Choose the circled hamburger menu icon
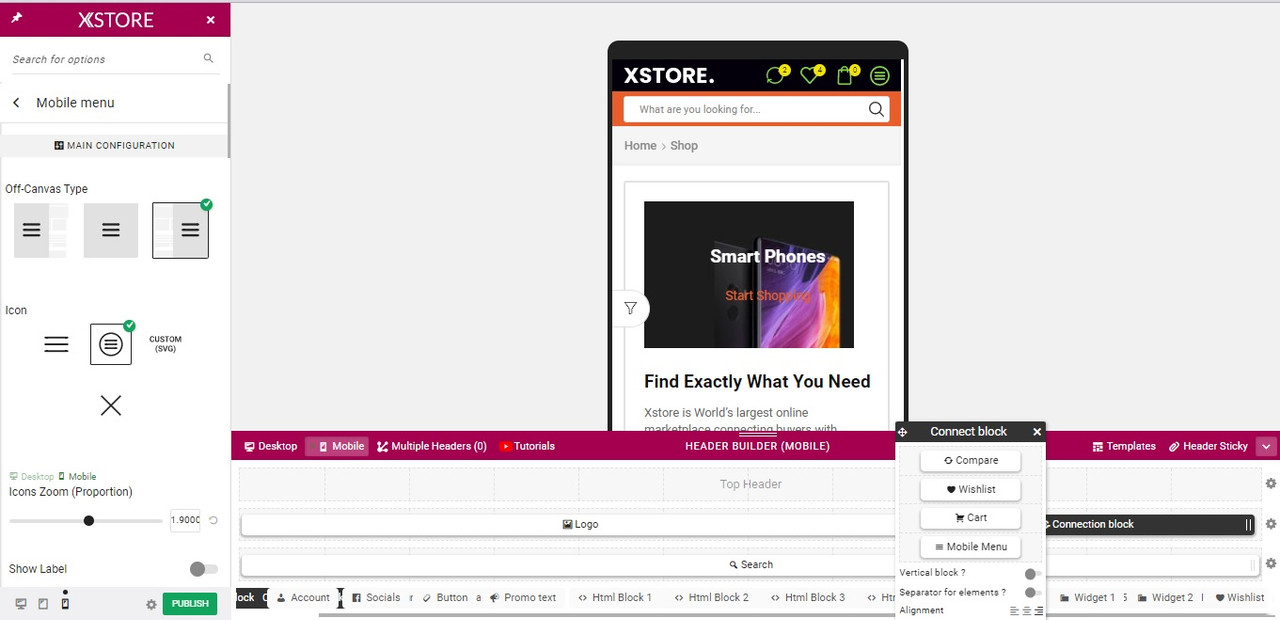This screenshot has height=620, width=1280. tap(111, 344)
